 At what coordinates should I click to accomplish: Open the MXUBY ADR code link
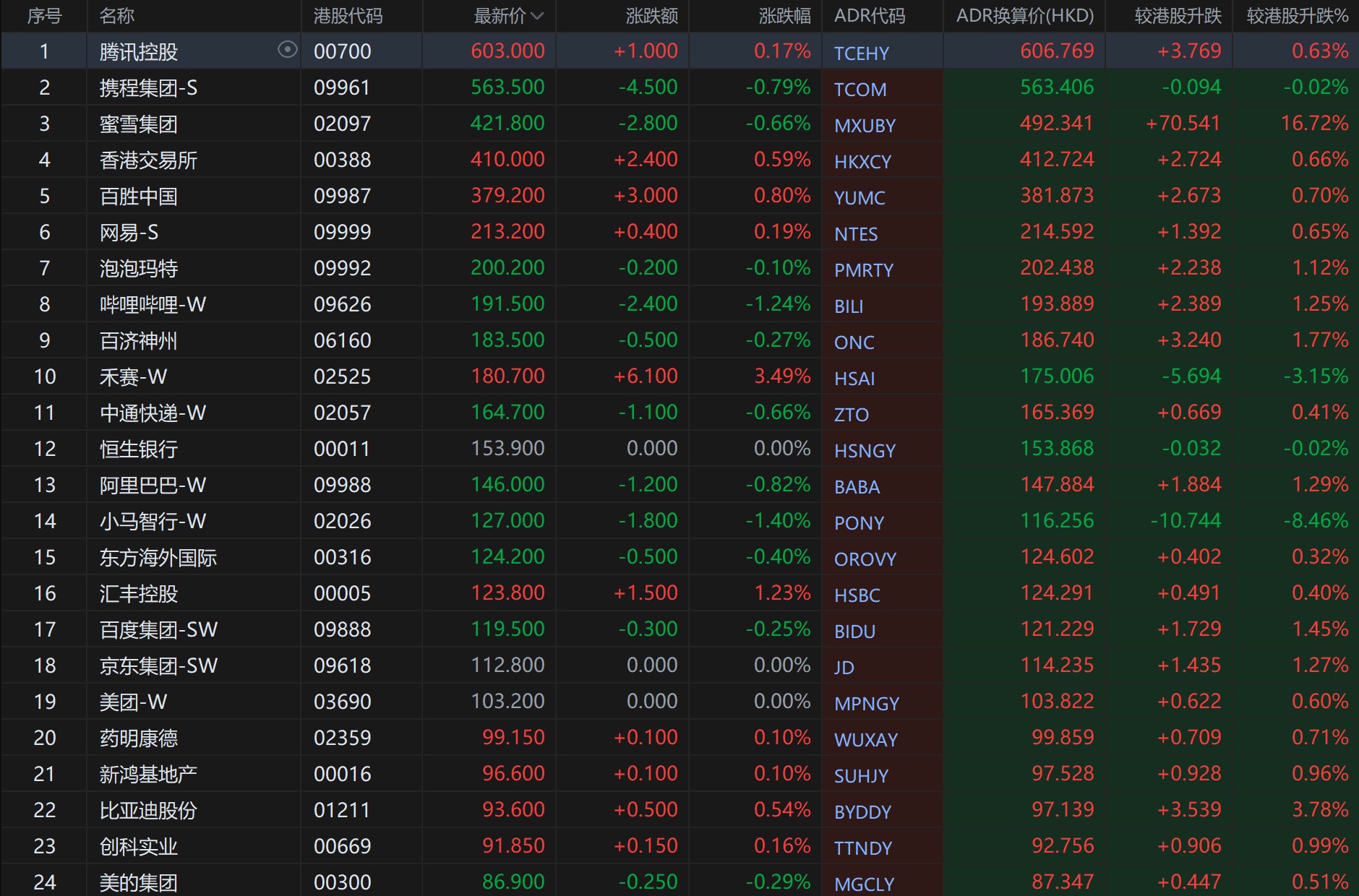click(x=865, y=126)
